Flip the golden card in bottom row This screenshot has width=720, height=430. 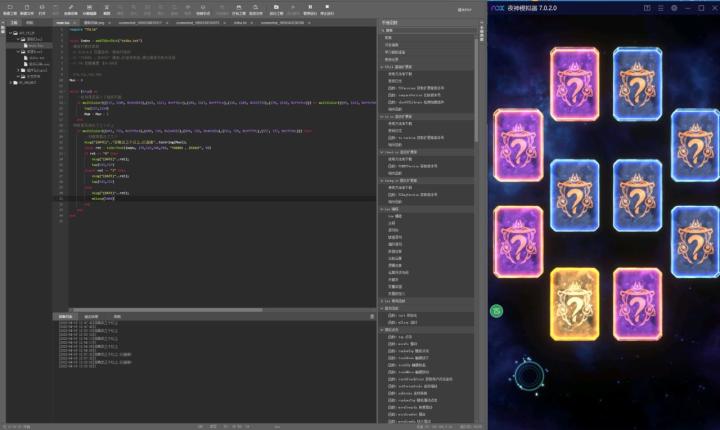(x=575, y=305)
